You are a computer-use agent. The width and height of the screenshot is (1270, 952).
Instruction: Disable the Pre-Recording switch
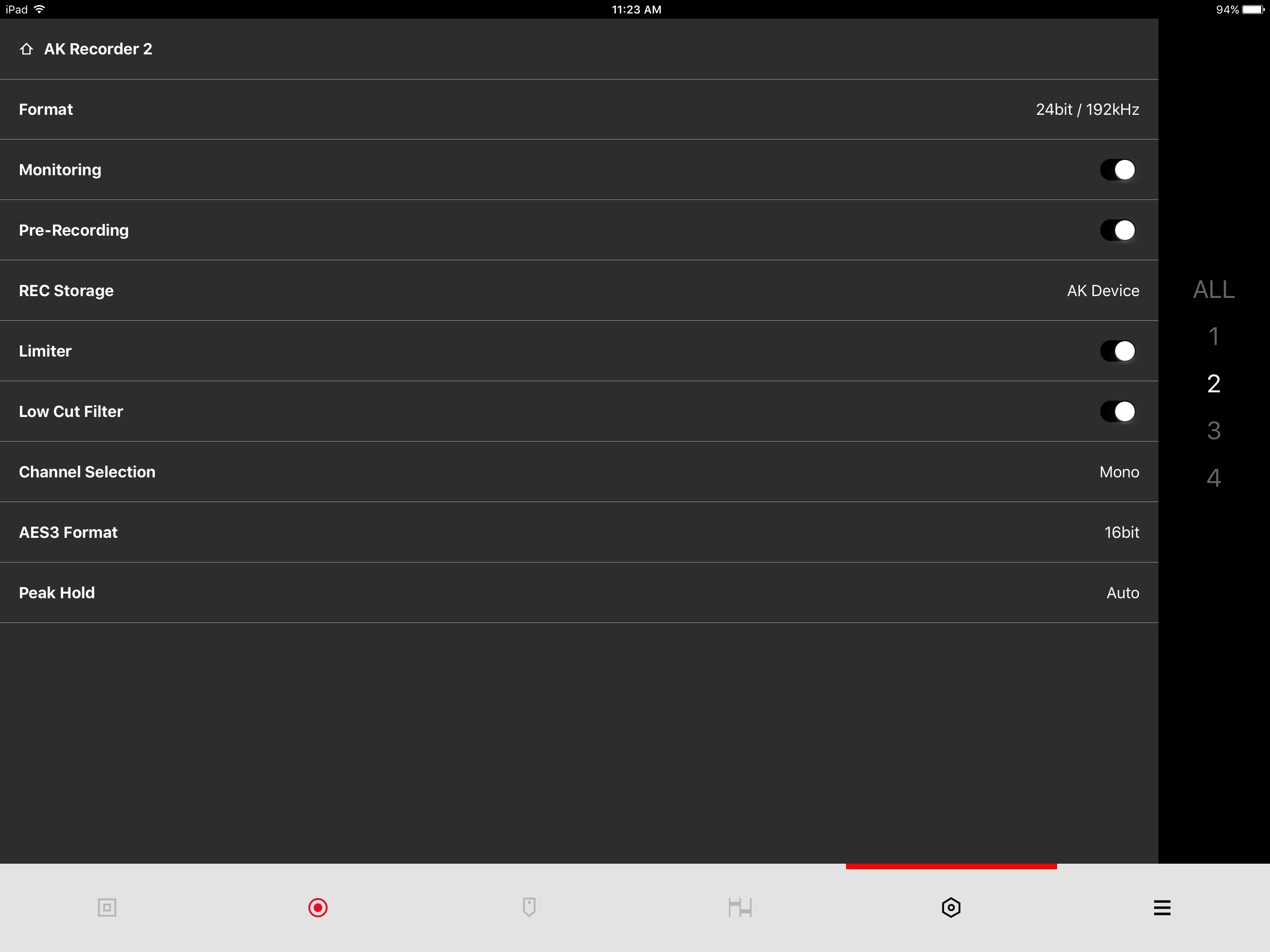1118,230
